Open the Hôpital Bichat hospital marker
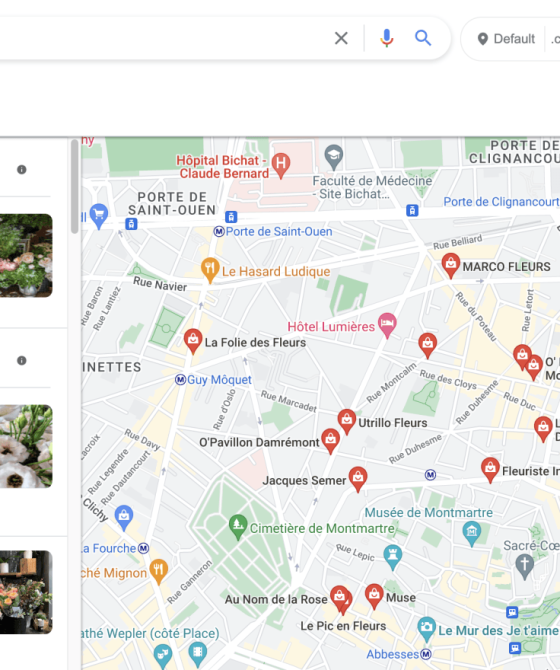The width and height of the screenshot is (560, 670). pos(281,165)
